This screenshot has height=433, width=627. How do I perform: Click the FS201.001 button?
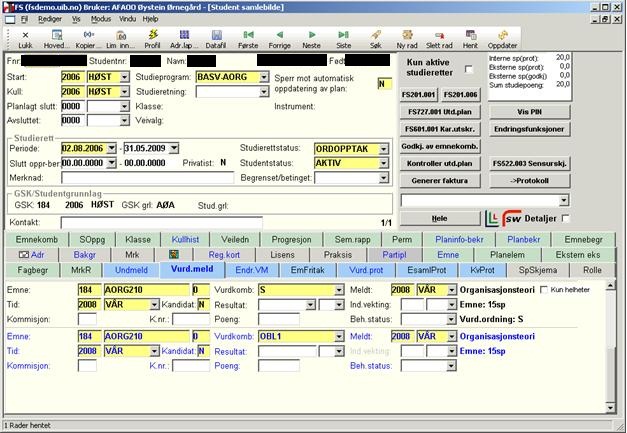tap(418, 95)
